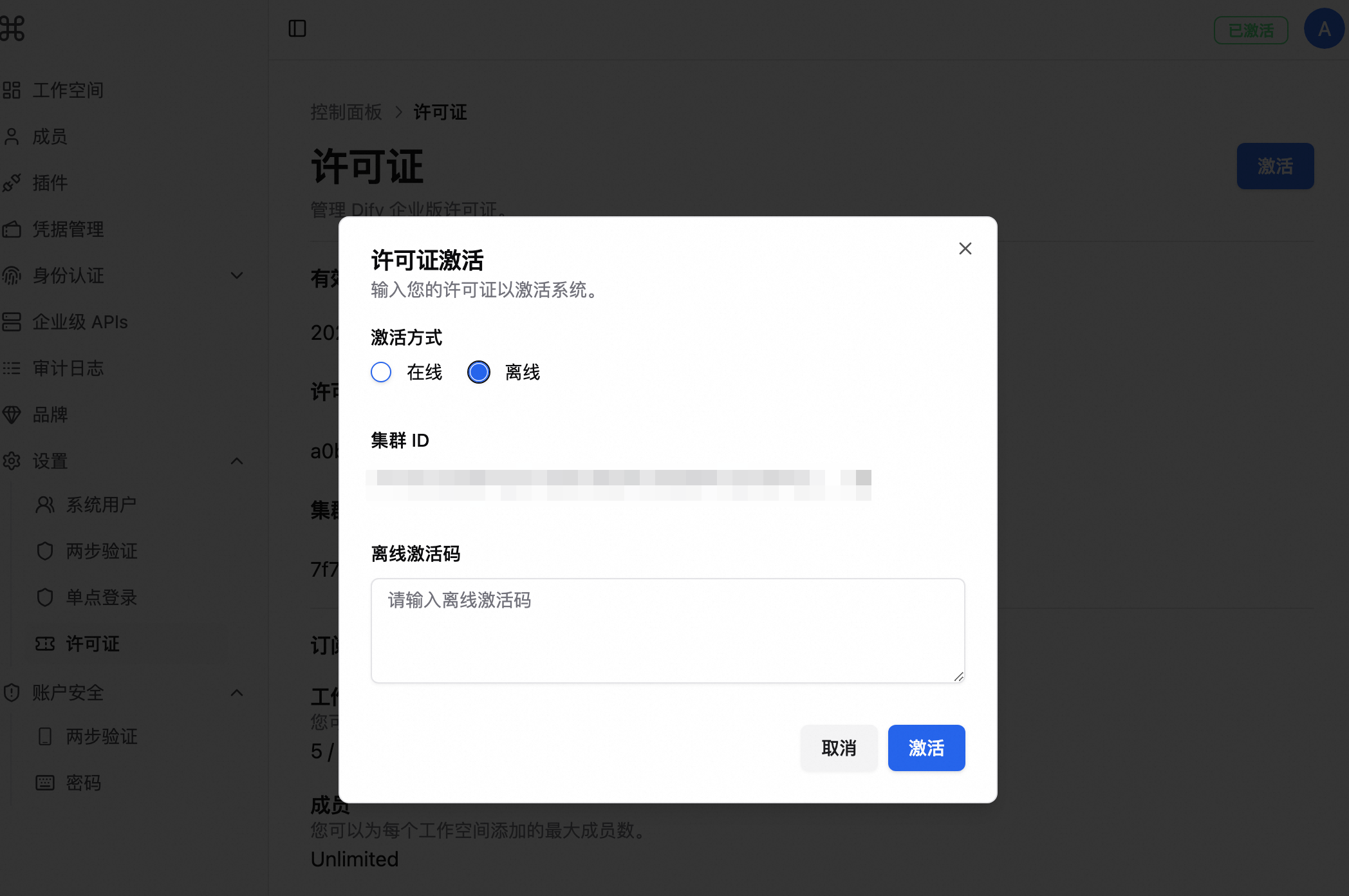The image size is (1349, 896).
Task: Click the 许可证 ticket icon
Action: (x=45, y=644)
